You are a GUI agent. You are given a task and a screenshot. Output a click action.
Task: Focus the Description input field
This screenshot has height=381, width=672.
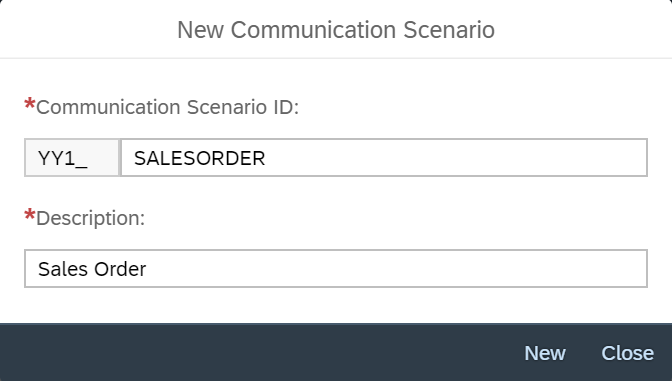(x=336, y=268)
